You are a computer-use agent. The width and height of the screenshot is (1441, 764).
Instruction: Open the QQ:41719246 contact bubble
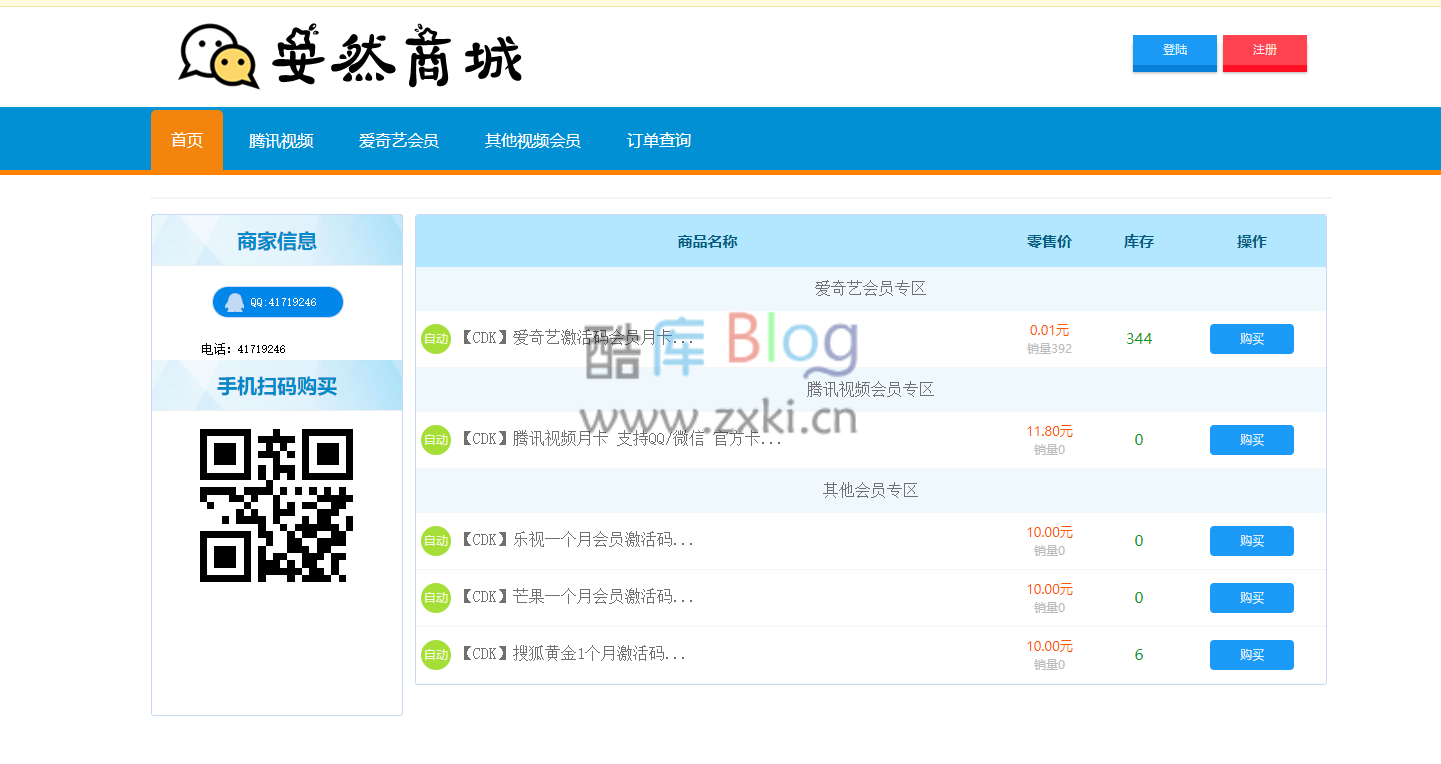[277, 302]
